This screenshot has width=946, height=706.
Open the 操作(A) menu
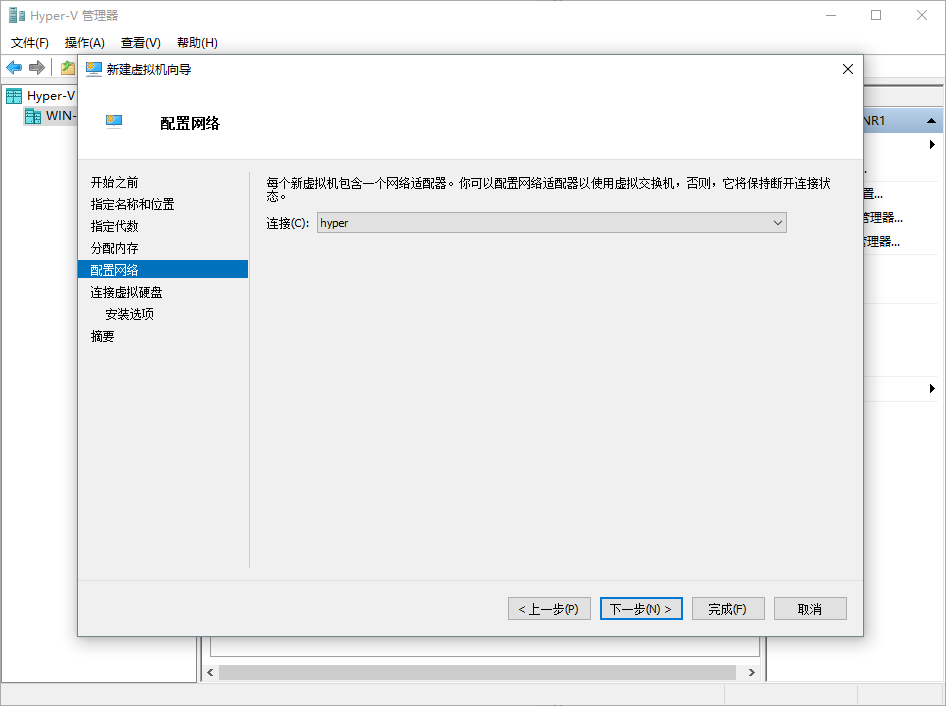click(84, 43)
